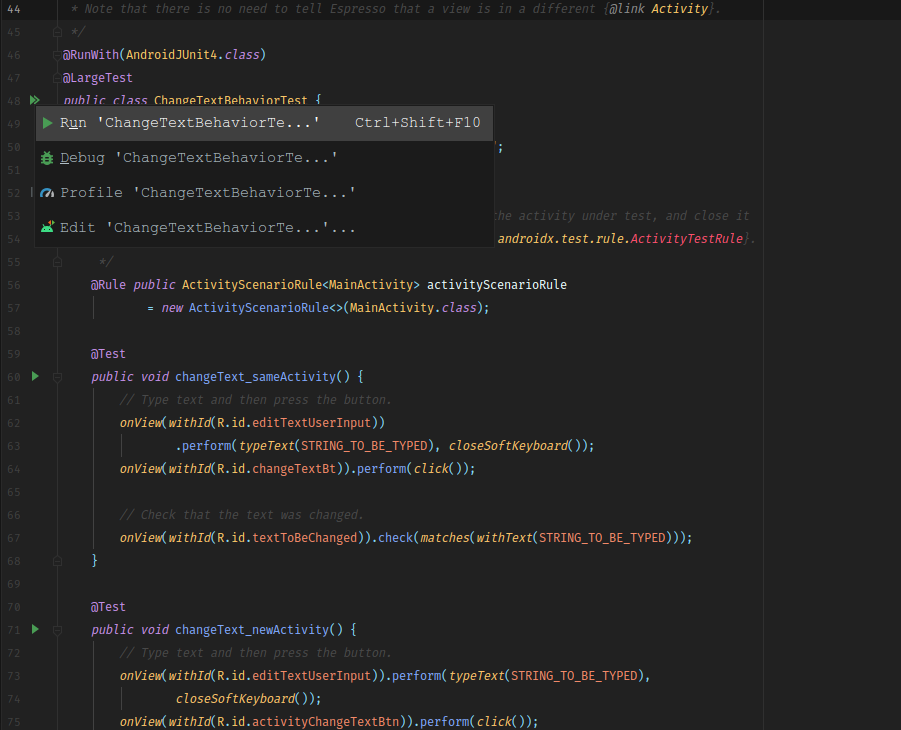The height and width of the screenshot is (730, 901).
Task: Collapse the changeText_sameActivity method body
Action: (x=57, y=376)
